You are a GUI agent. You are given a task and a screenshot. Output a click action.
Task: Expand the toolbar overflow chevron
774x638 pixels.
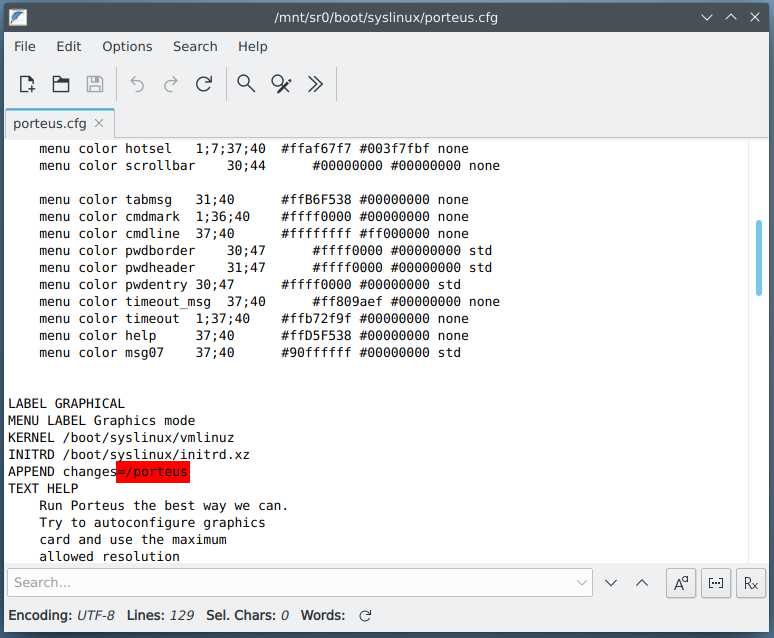point(316,84)
